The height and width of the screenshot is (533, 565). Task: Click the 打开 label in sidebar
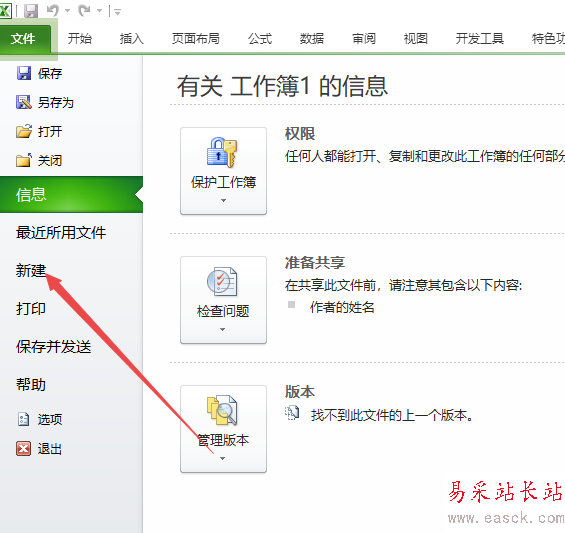tap(50, 132)
